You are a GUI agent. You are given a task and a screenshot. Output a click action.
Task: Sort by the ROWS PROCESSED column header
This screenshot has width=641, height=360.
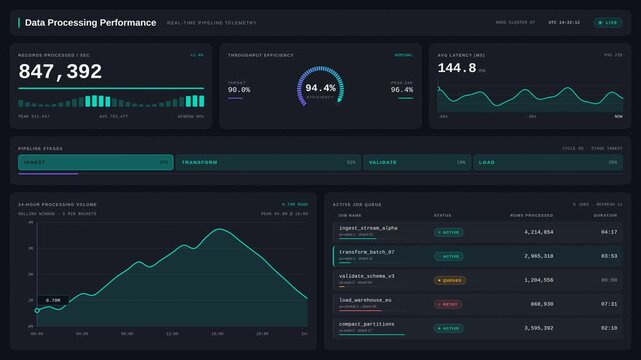click(531, 215)
